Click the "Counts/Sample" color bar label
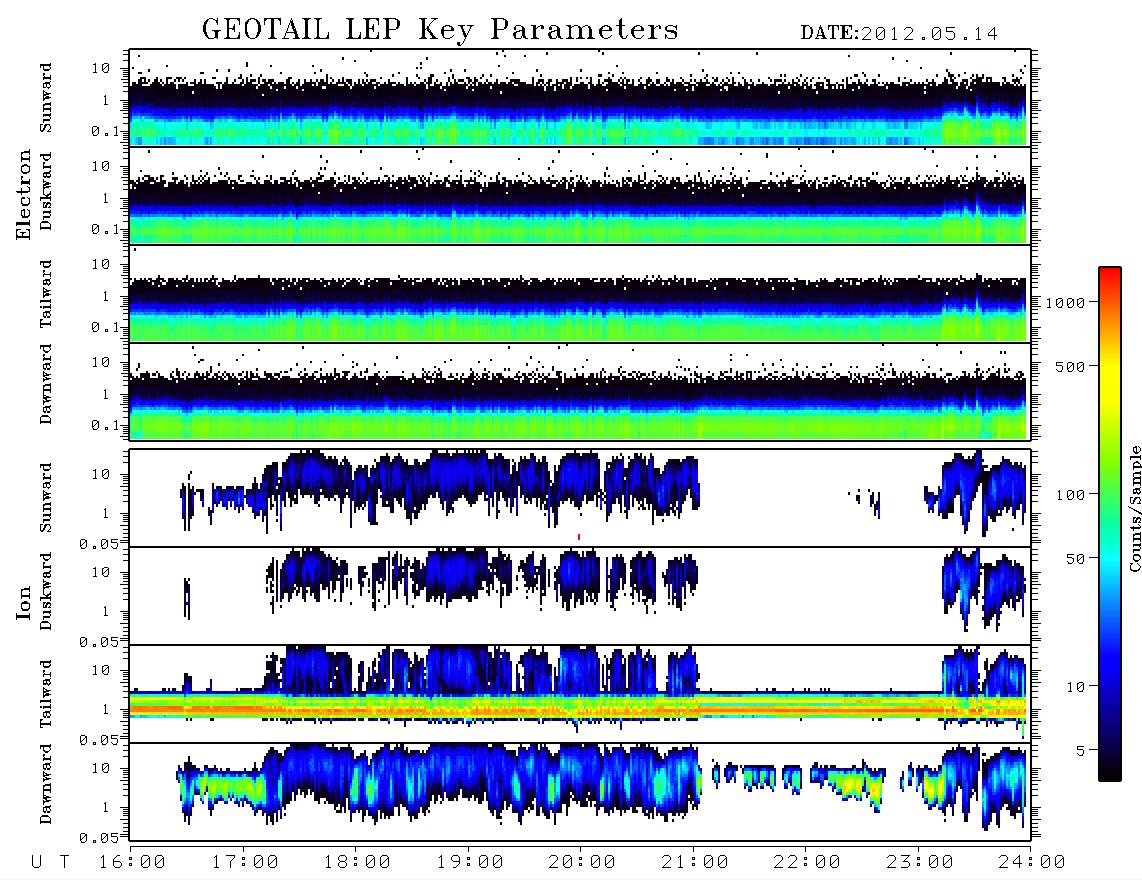 (1134, 508)
